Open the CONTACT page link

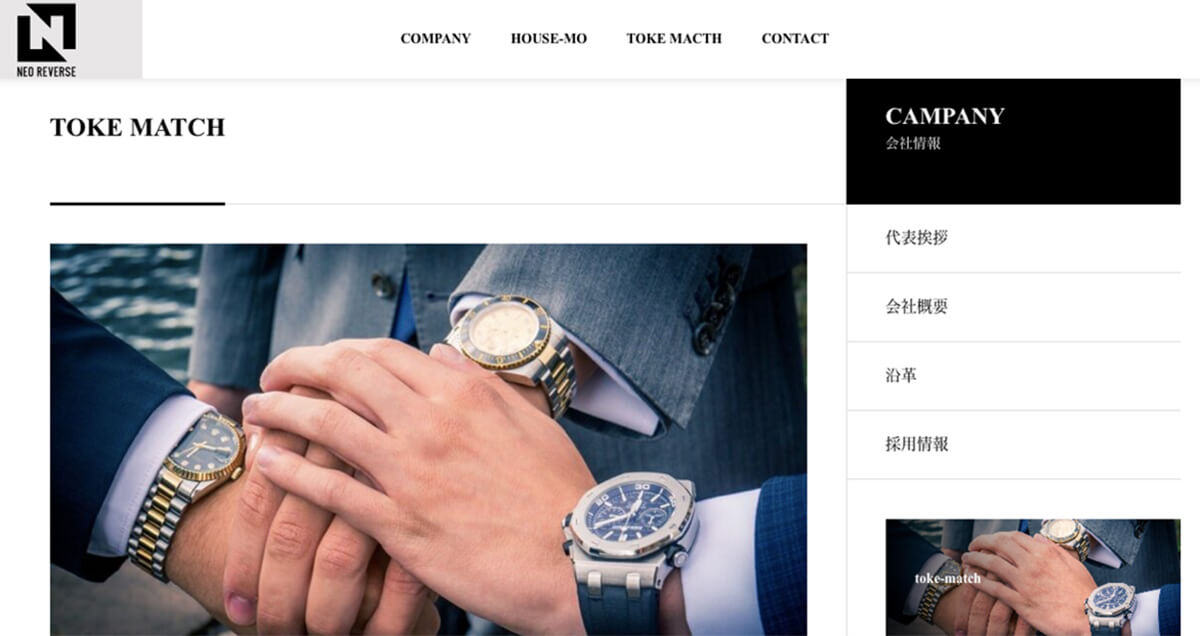point(795,39)
